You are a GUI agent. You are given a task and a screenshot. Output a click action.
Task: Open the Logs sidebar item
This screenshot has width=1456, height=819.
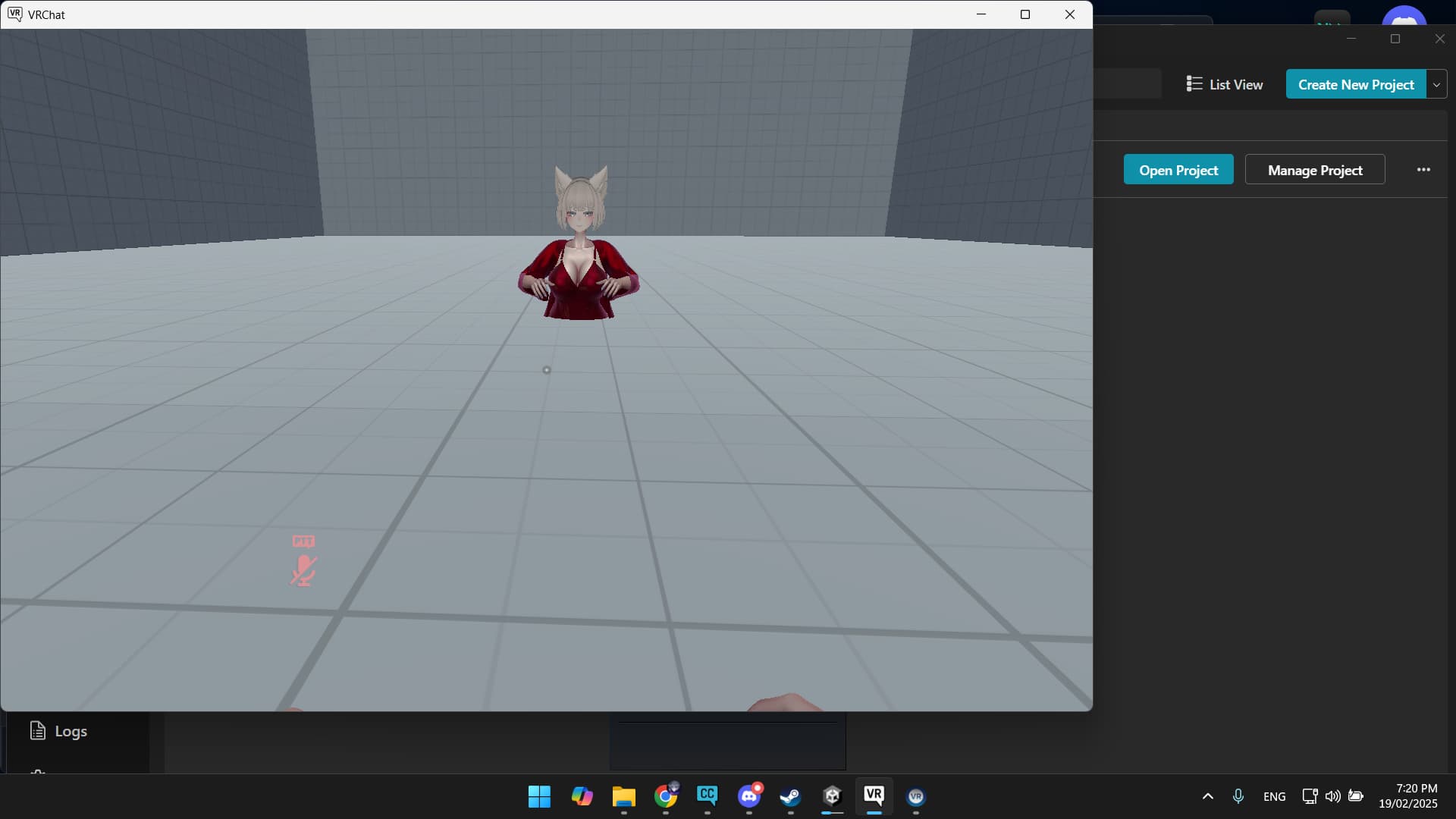tap(59, 731)
